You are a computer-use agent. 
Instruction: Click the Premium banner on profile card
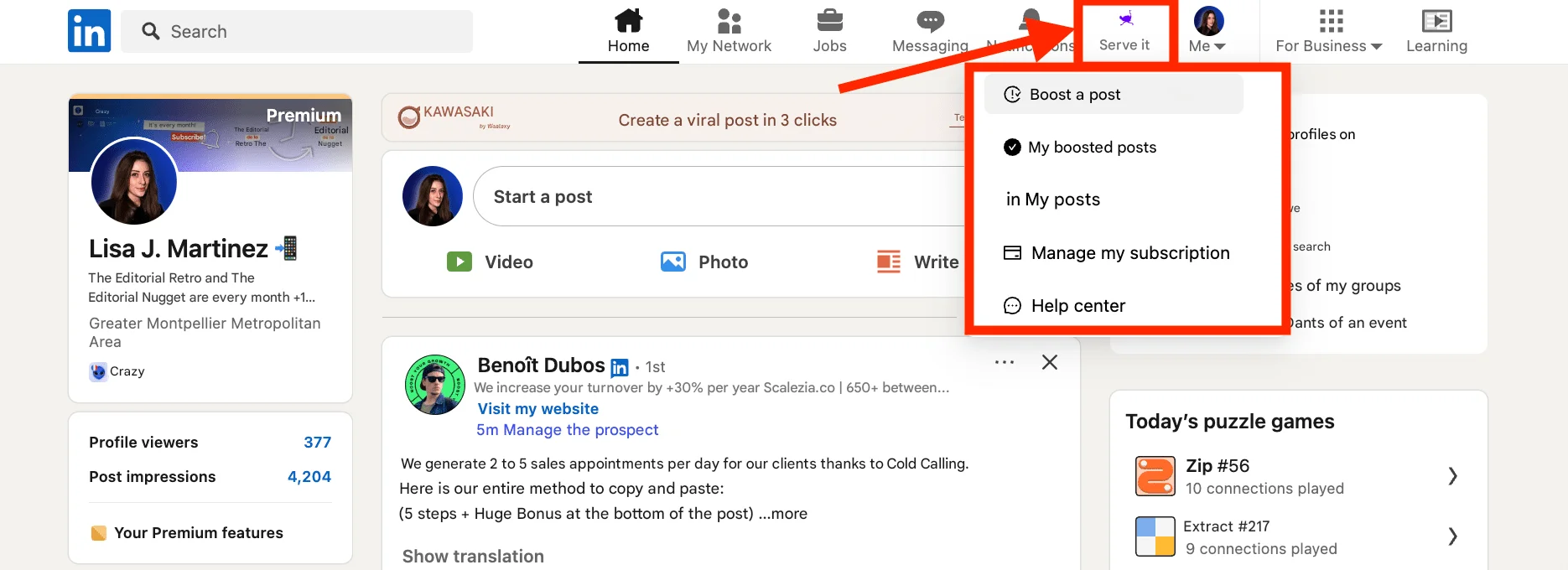(x=210, y=134)
